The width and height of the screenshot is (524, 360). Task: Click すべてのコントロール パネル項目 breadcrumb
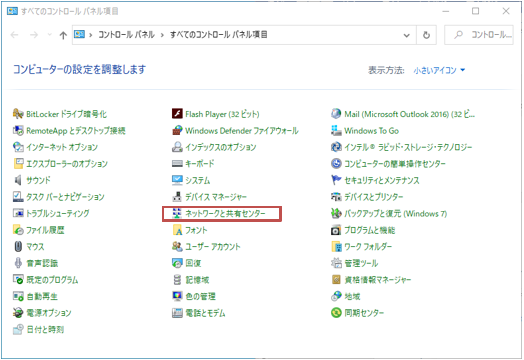219,34
